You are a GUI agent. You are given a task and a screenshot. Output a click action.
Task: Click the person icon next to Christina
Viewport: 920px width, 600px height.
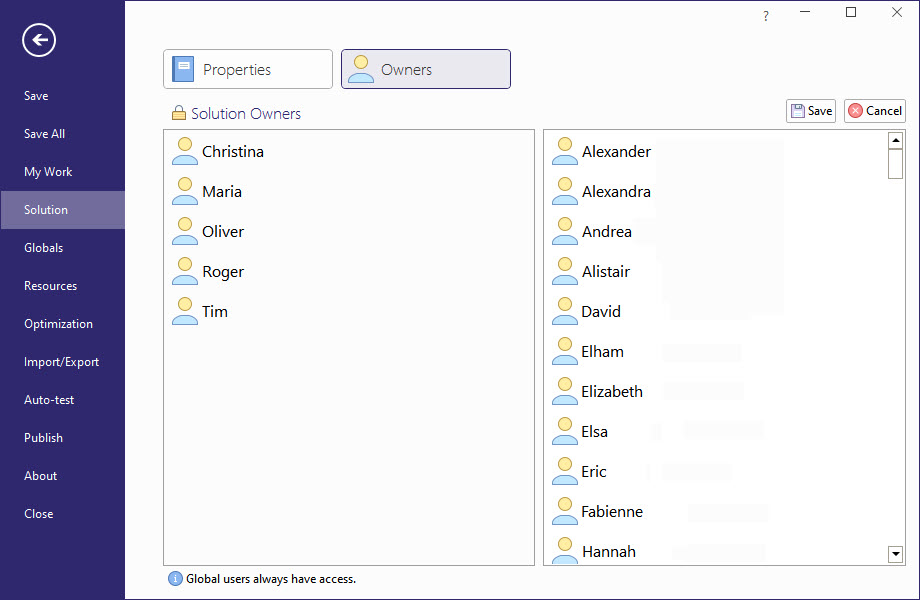(184, 150)
